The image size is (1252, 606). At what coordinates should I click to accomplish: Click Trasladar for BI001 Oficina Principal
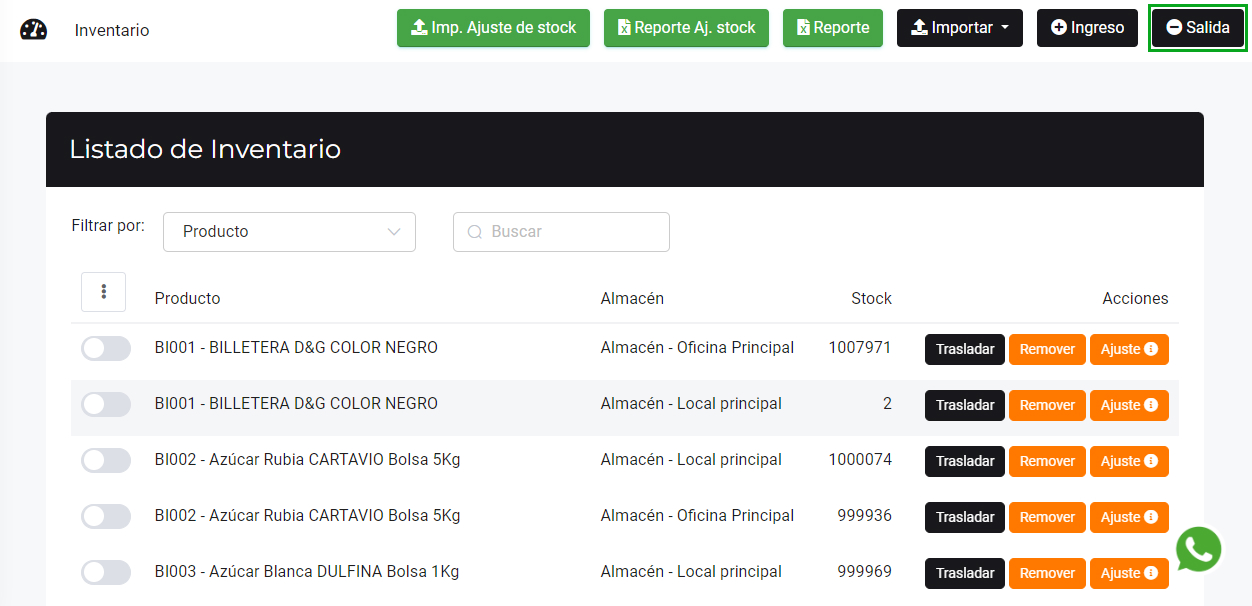click(x=964, y=349)
